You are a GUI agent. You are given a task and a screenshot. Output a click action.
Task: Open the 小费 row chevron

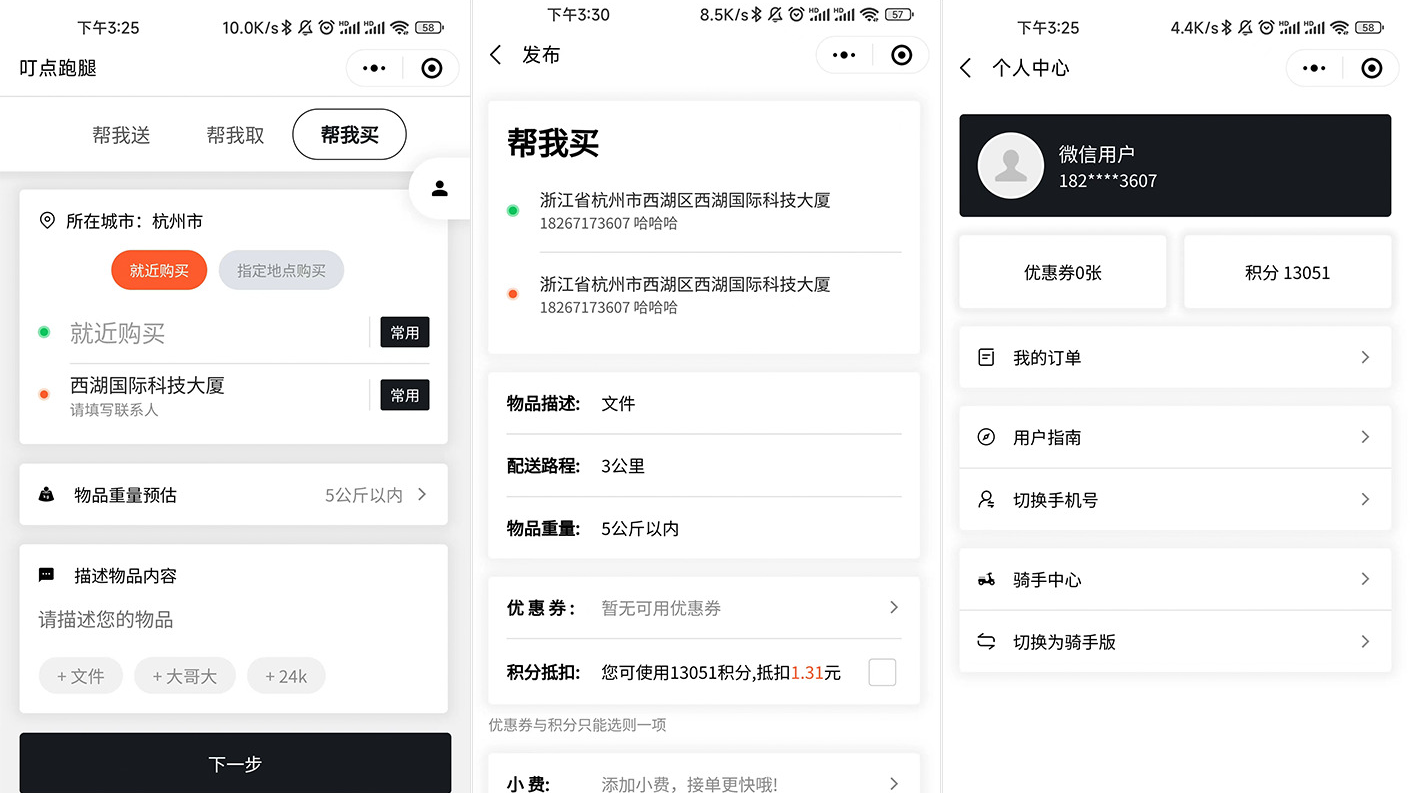[894, 784]
